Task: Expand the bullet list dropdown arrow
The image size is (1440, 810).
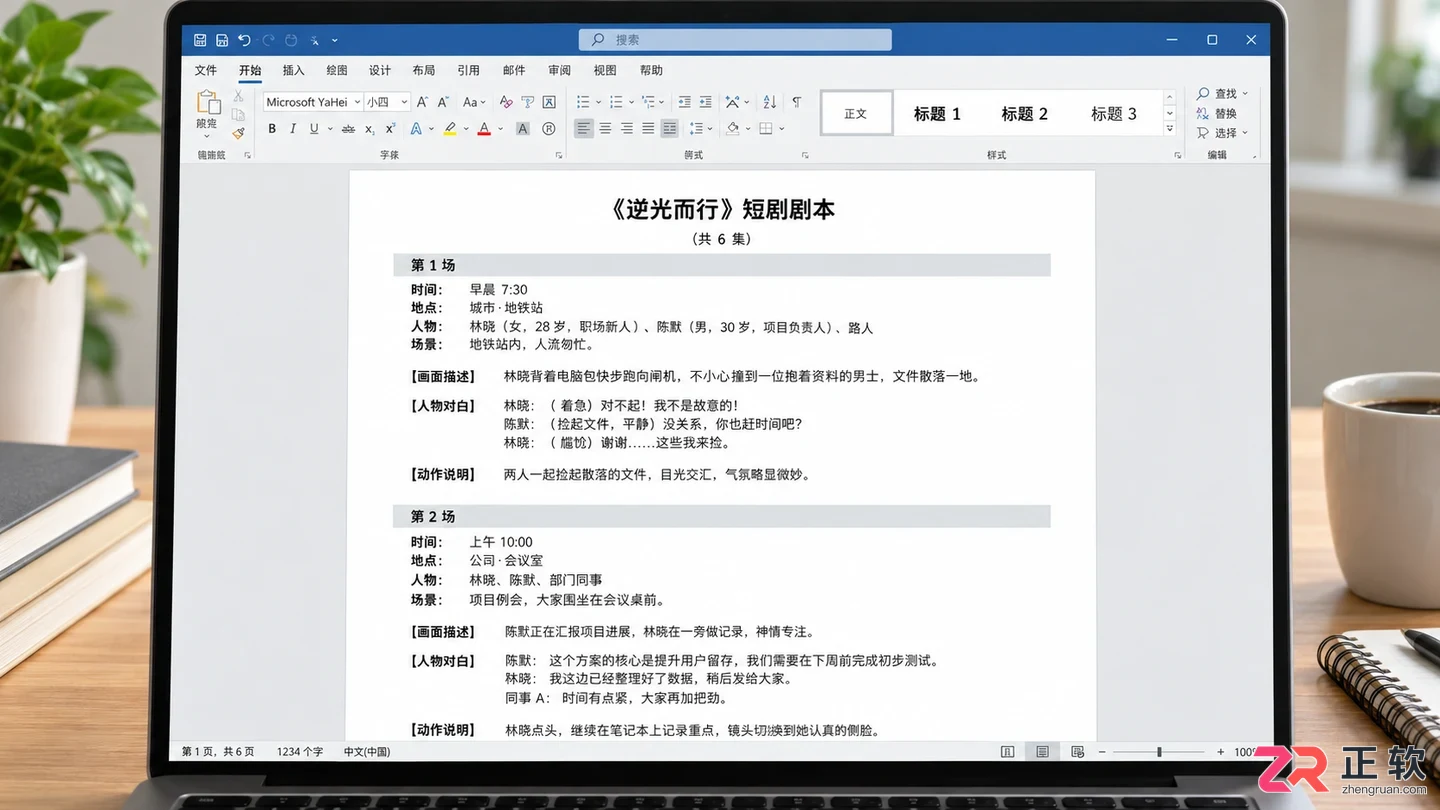Action: (x=598, y=102)
